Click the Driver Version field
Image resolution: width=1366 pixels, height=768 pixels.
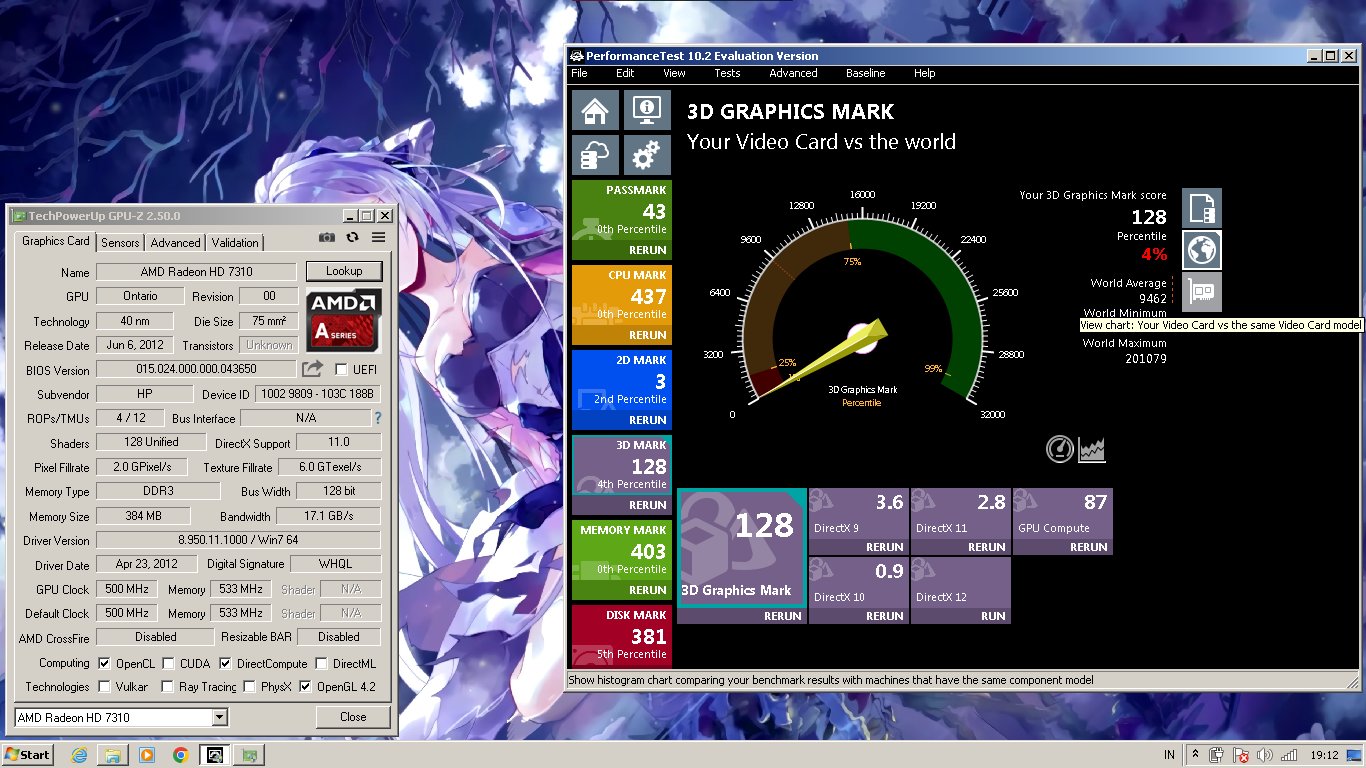click(238, 540)
